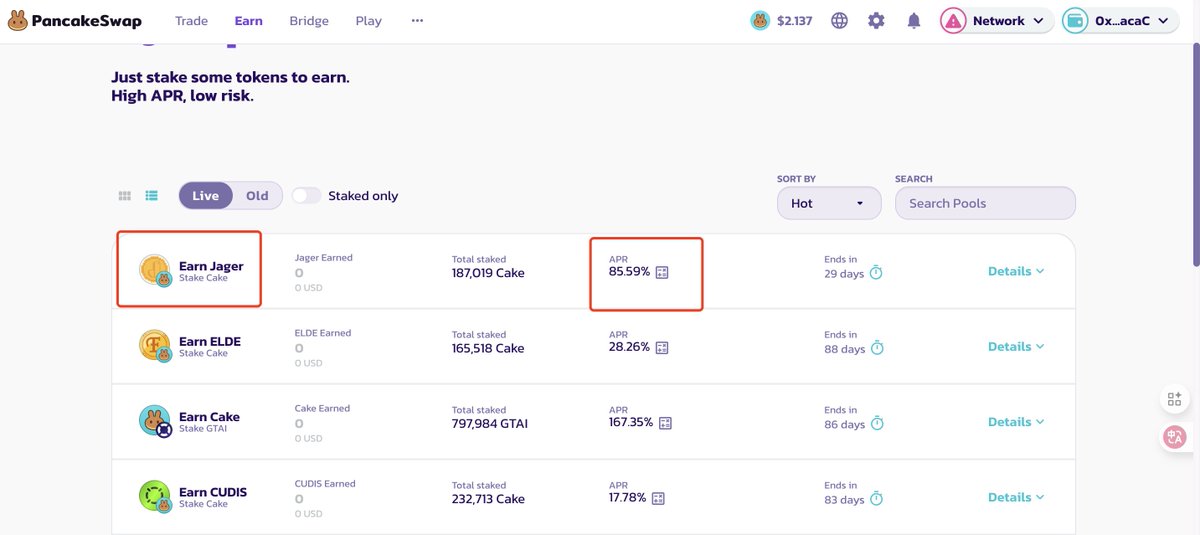Image resolution: width=1200 pixels, height=535 pixels.
Task: Click the timer icon next to 86 days
Action: point(877,424)
